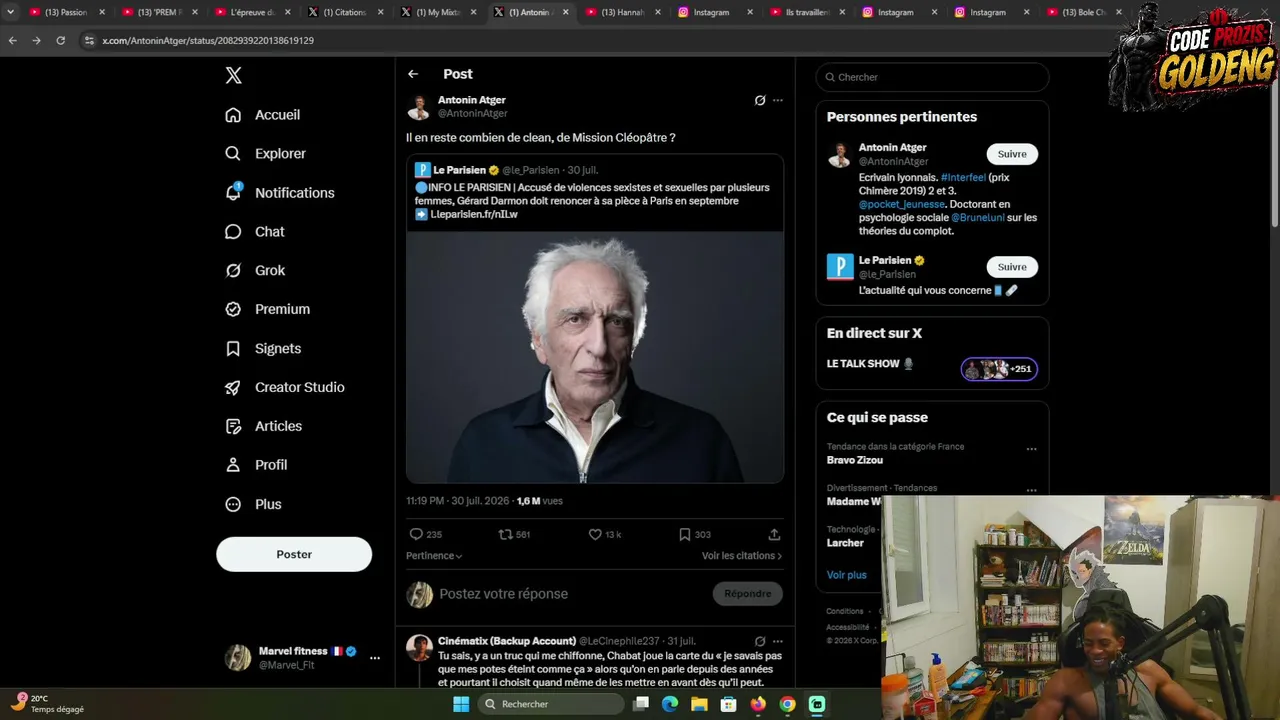Go back with the Post arrow
The image size is (1280, 720).
point(413,74)
